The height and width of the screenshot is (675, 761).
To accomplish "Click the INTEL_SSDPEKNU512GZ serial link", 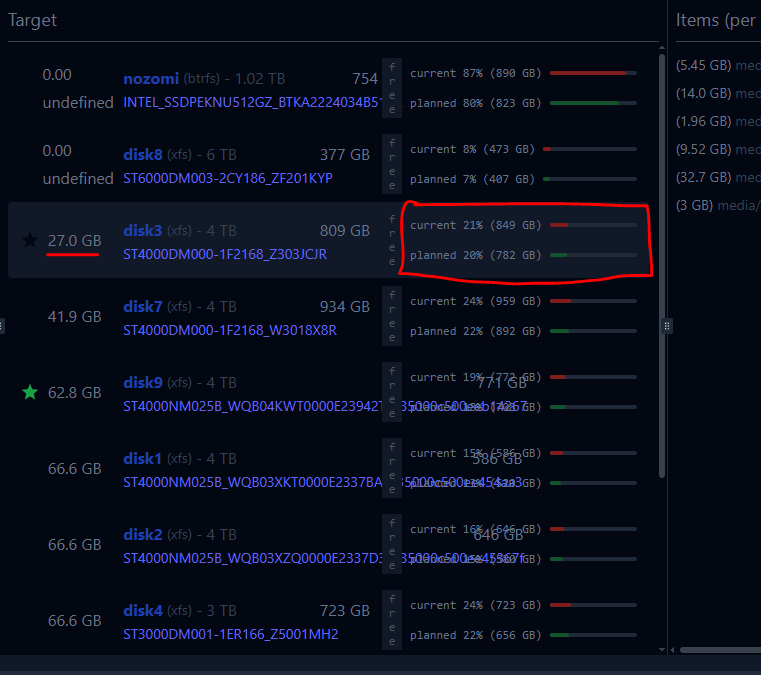I will (x=251, y=102).
